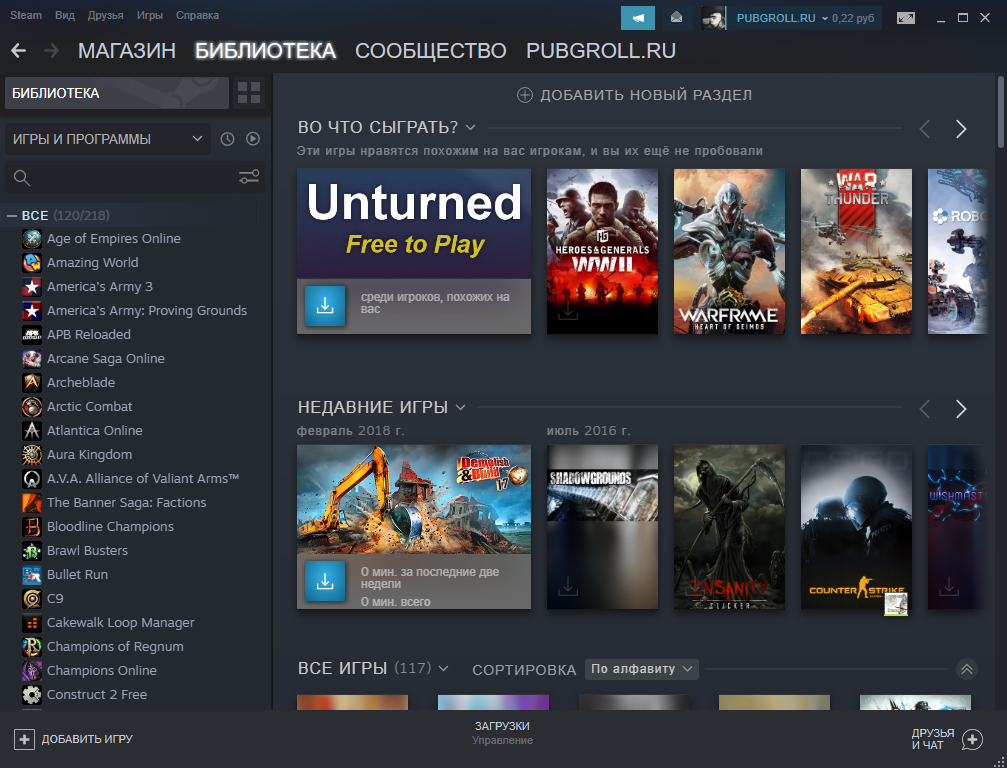Image resolution: width=1007 pixels, height=768 pixels.
Task: Click the Bloodline Champions icon
Action: (x=31, y=527)
